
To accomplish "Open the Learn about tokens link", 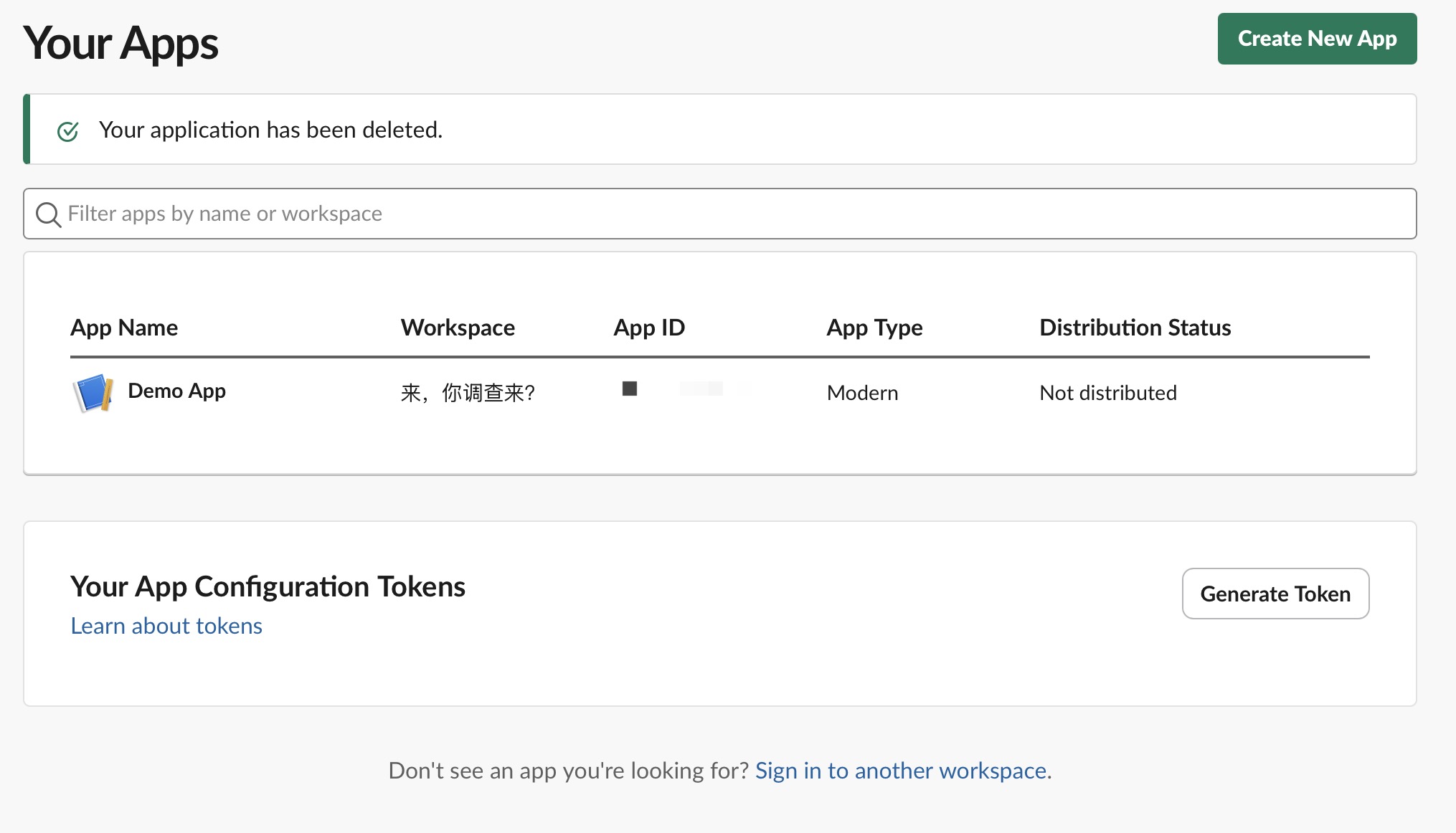I will click(x=166, y=626).
